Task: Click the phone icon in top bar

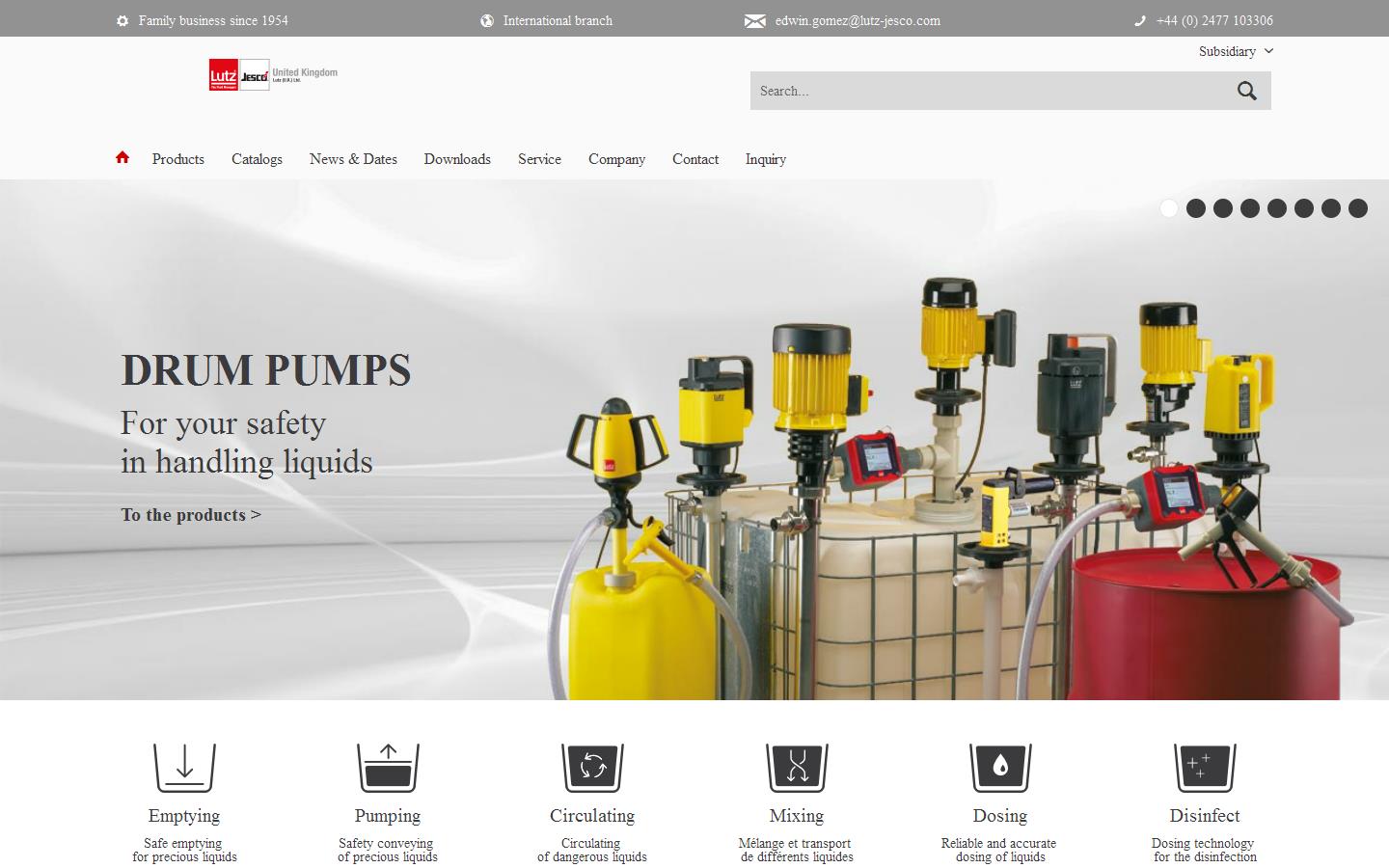Action: point(1140,19)
